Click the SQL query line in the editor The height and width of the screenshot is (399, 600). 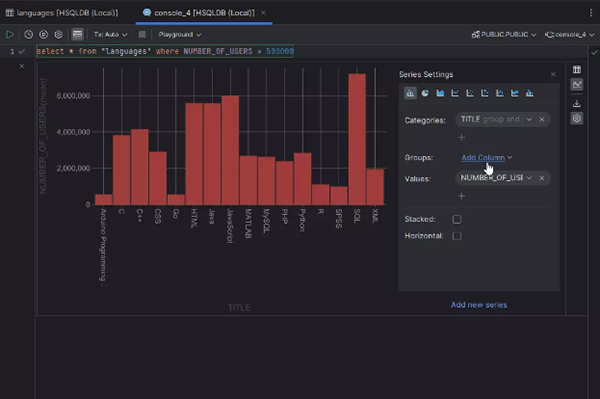pyautogui.click(x=165, y=51)
